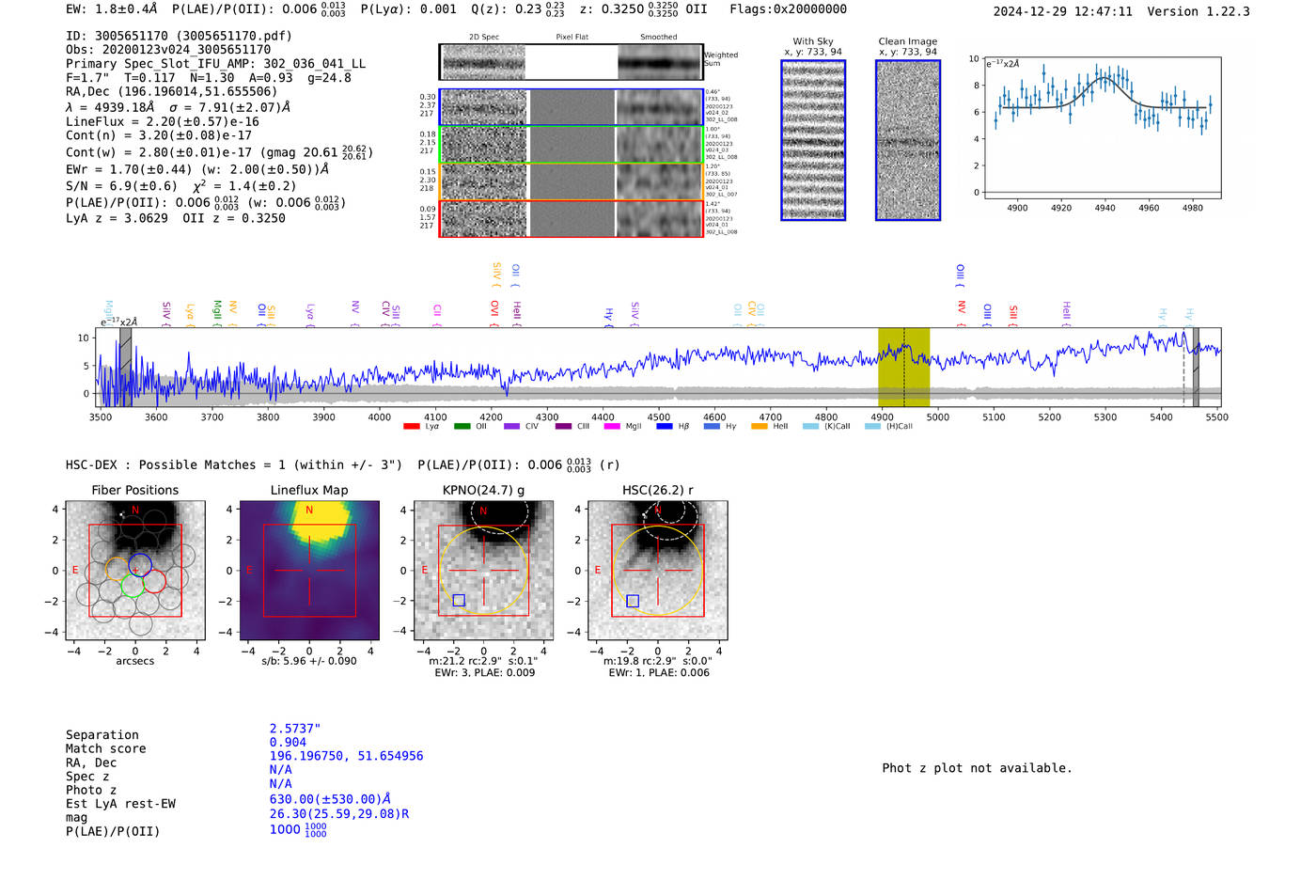Click the emission line Gaussian fit plot

coord(1102,128)
